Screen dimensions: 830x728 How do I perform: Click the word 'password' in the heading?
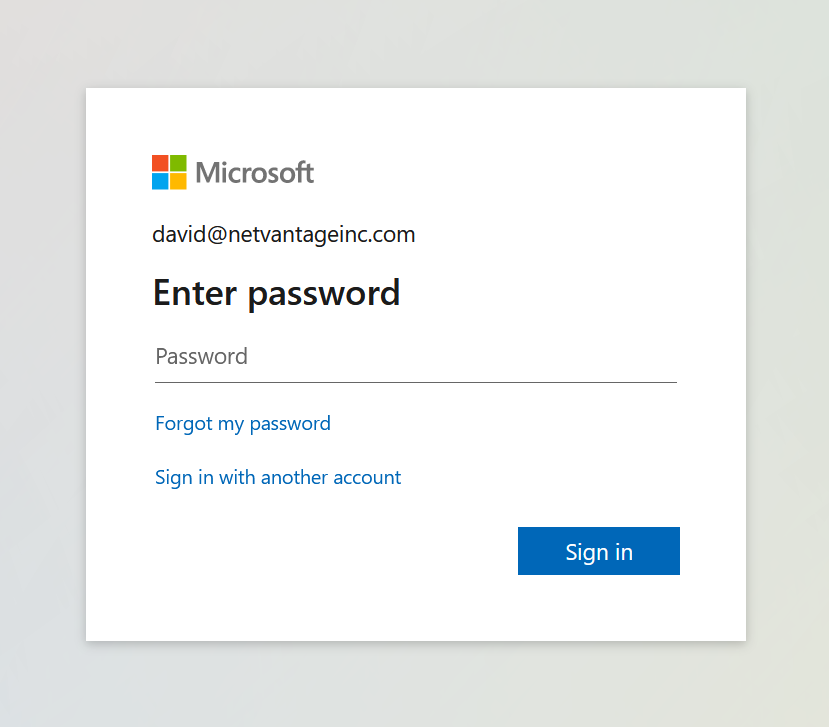323,293
